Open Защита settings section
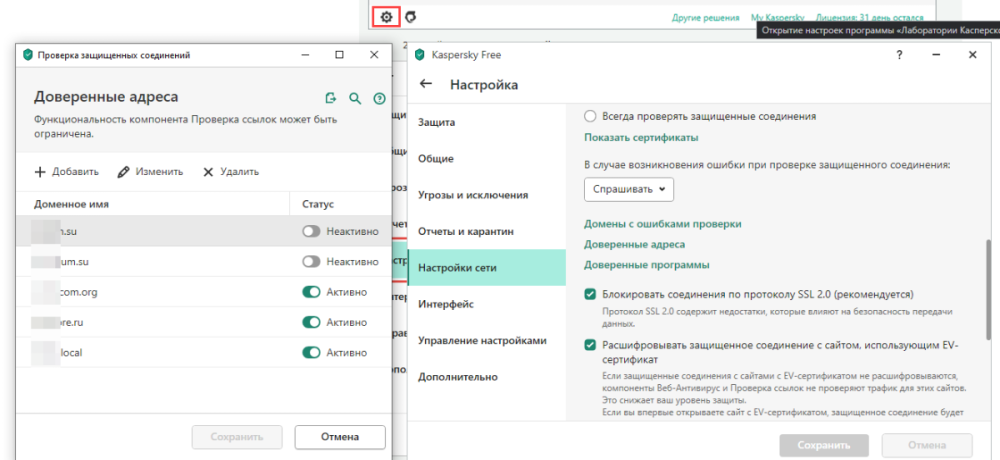Screen dimensions: 1000x460 (487, 122)
